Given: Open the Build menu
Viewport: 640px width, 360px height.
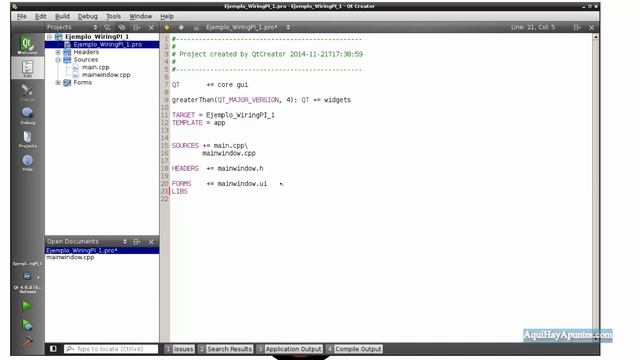Looking at the screenshot, I should pos(62,16).
